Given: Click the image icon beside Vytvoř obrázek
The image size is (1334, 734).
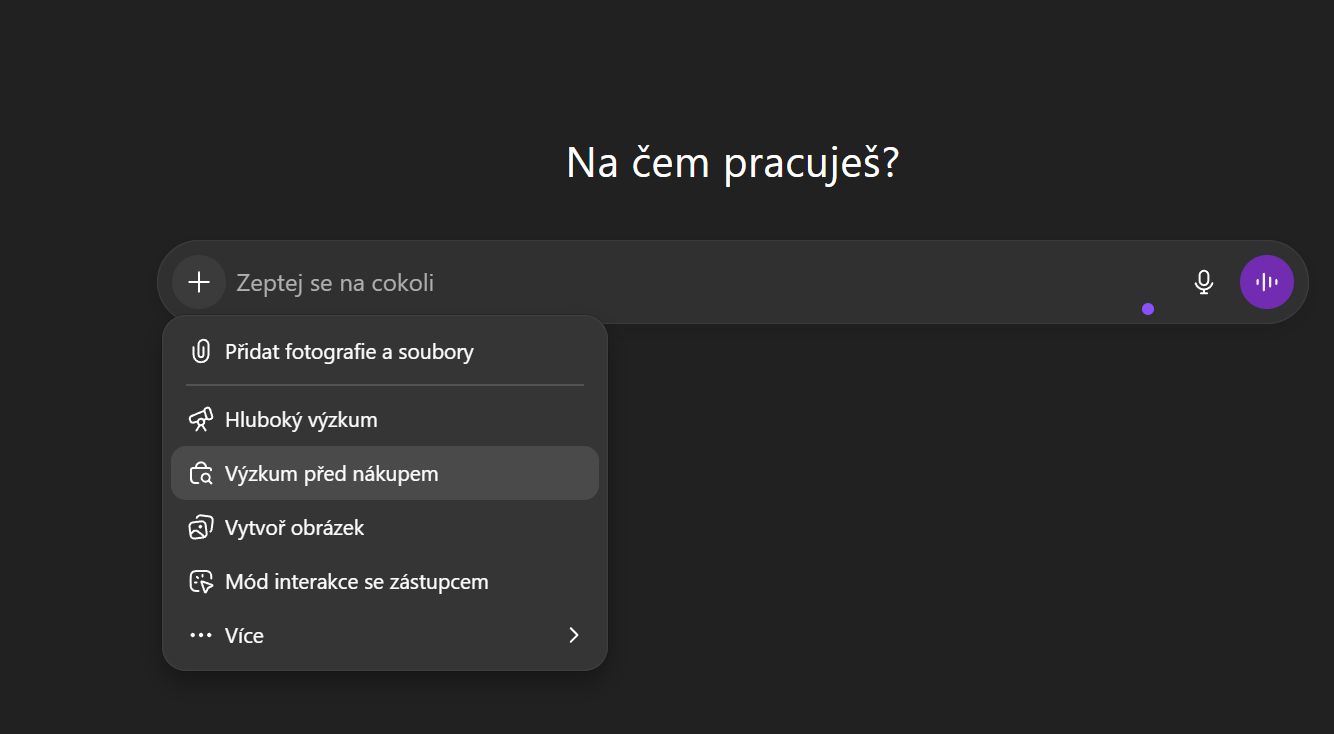Looking at the screenshot, I should (200, 527).
